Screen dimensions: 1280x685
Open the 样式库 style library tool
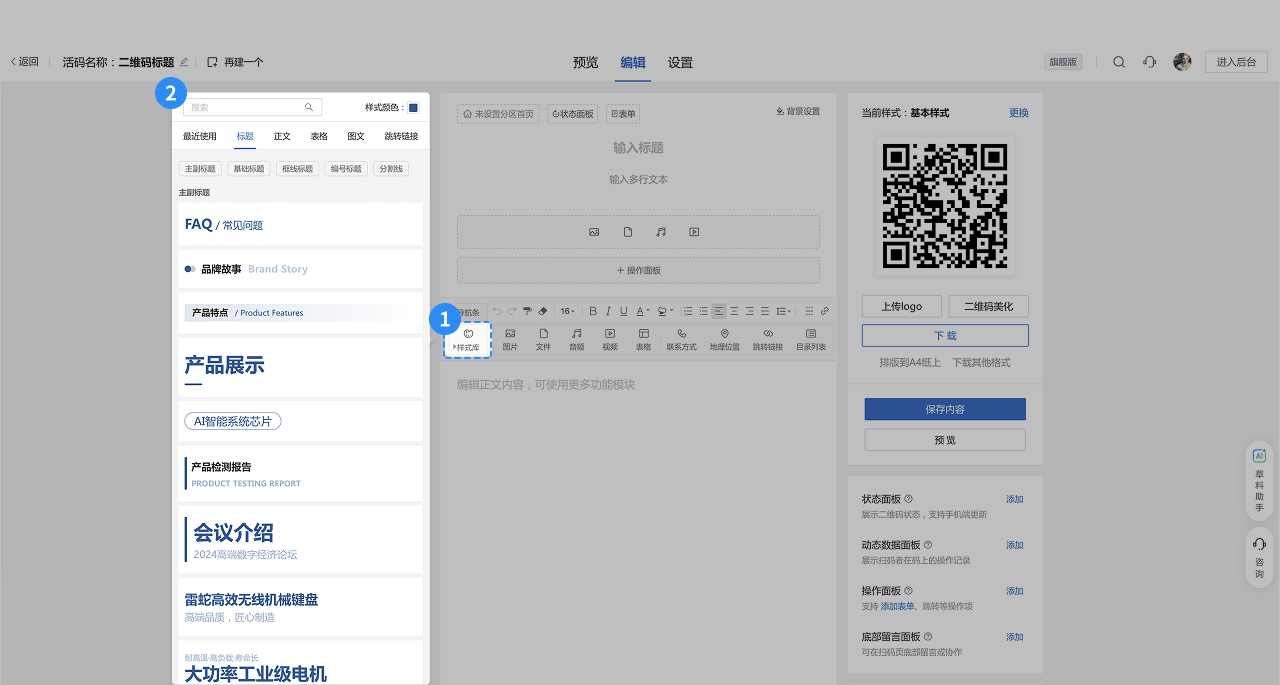coord(467,340)
